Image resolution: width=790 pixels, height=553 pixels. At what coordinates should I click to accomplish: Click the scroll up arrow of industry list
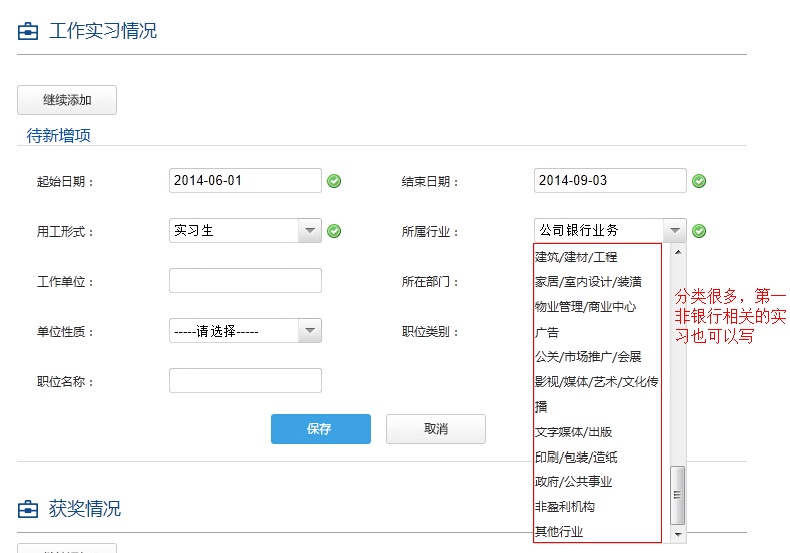(x=678, y=252)
